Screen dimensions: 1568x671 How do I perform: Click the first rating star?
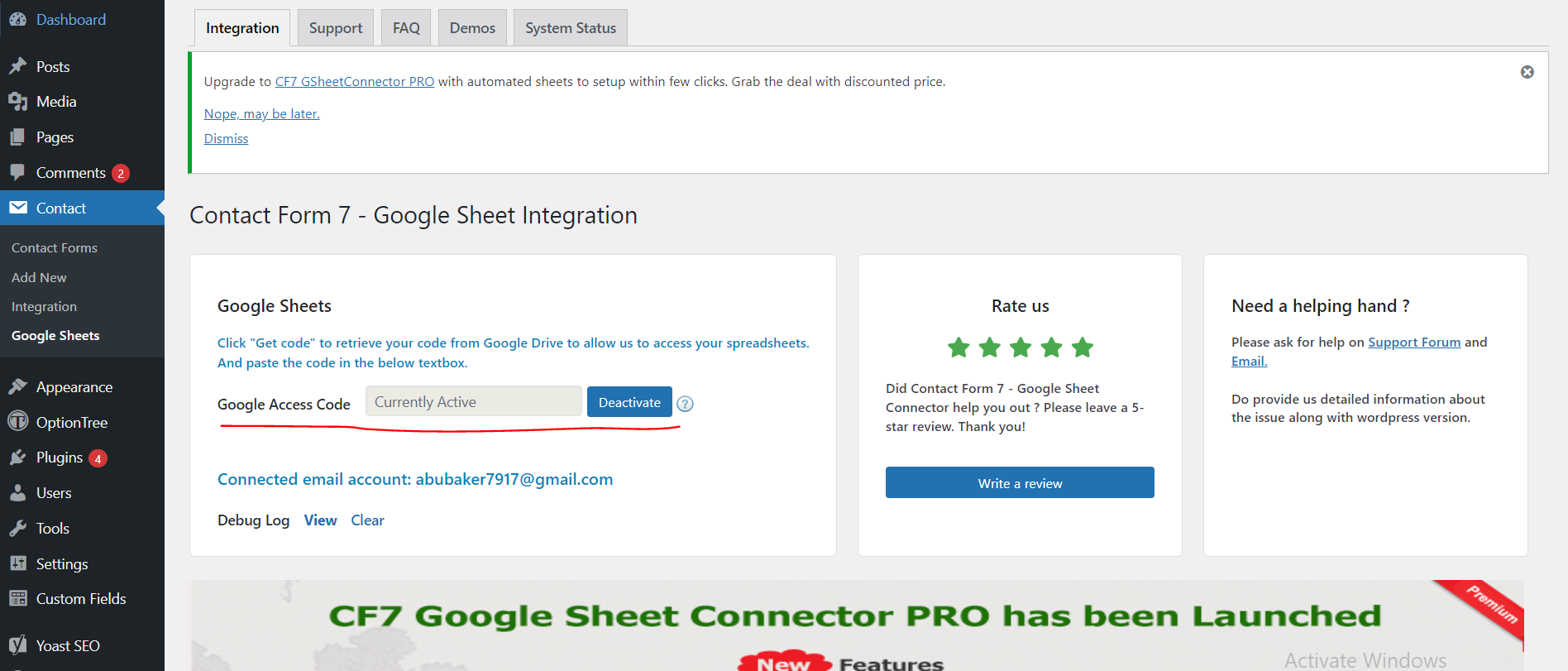(958, 347)
